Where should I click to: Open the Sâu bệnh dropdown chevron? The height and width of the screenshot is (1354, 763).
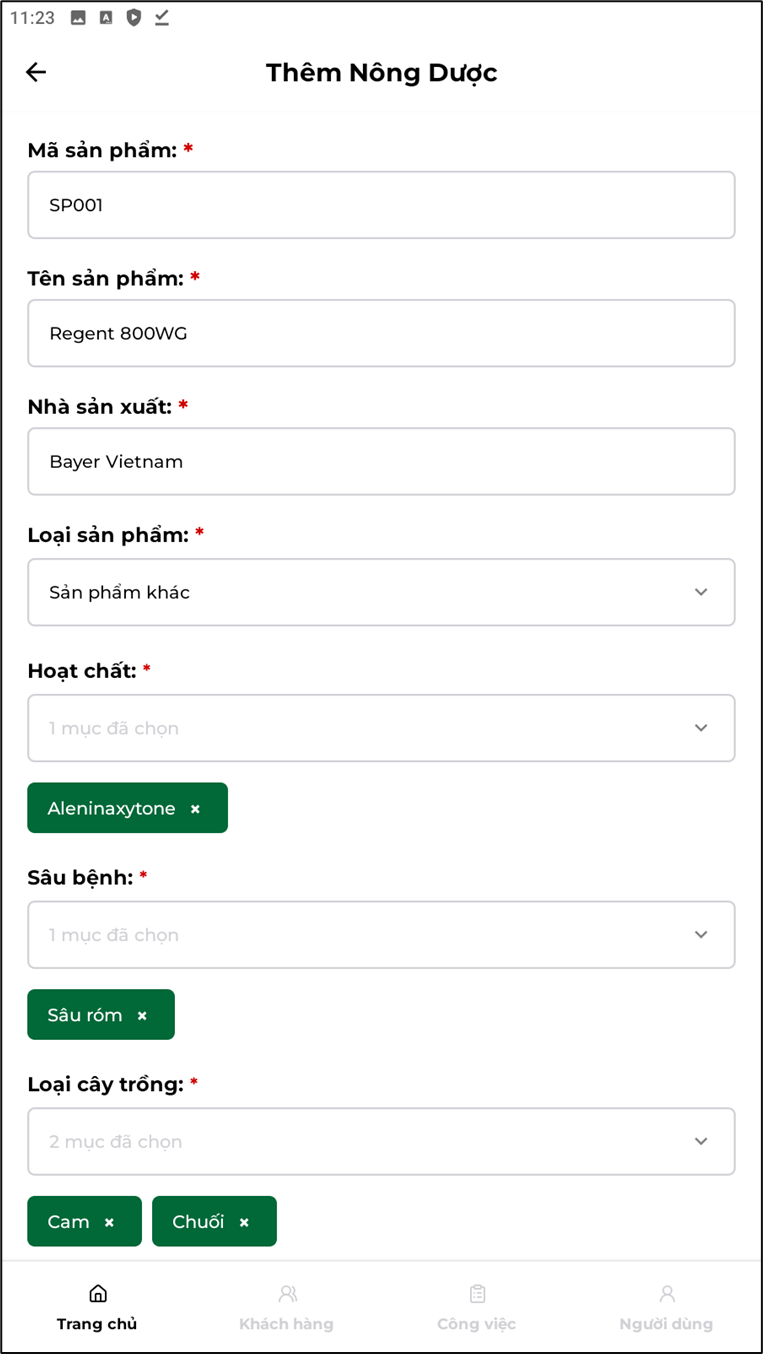(x=701, y=935)
